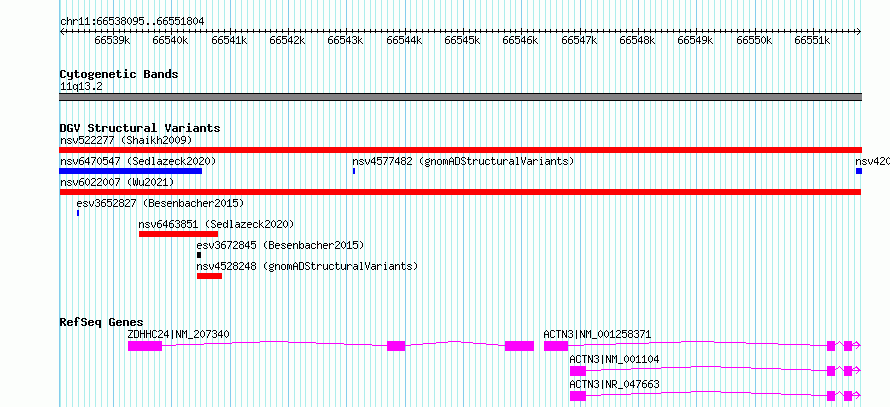The image size is (890, 407).
Task: Click the 66550k ruler tick label
Action: point(754,40)
